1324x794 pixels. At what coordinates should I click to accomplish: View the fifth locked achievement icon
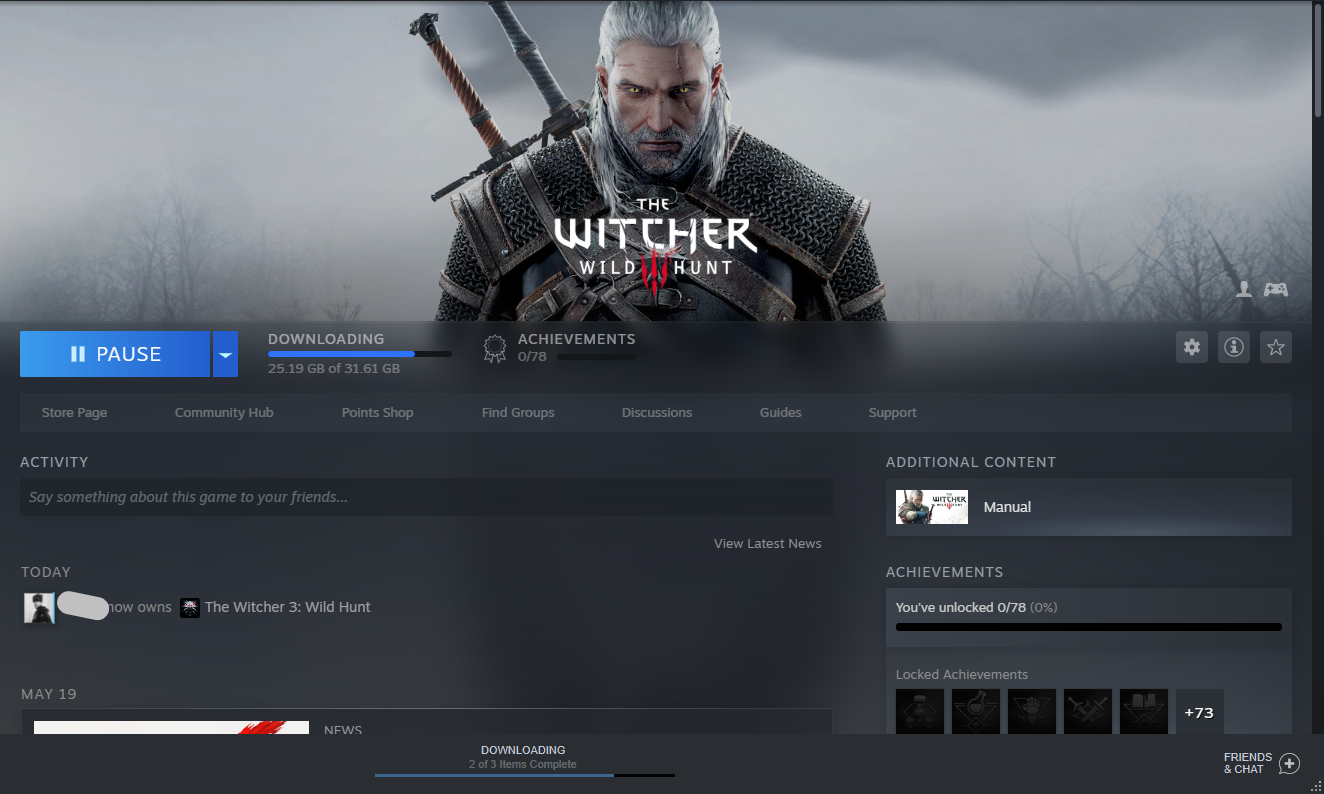coord(1144,712)
